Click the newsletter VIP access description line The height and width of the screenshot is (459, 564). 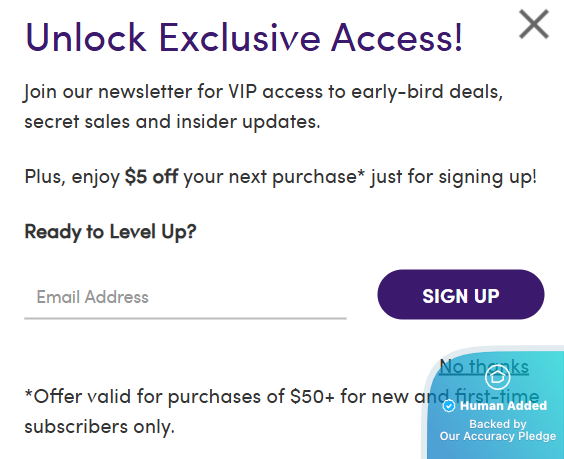coord(263,92)
